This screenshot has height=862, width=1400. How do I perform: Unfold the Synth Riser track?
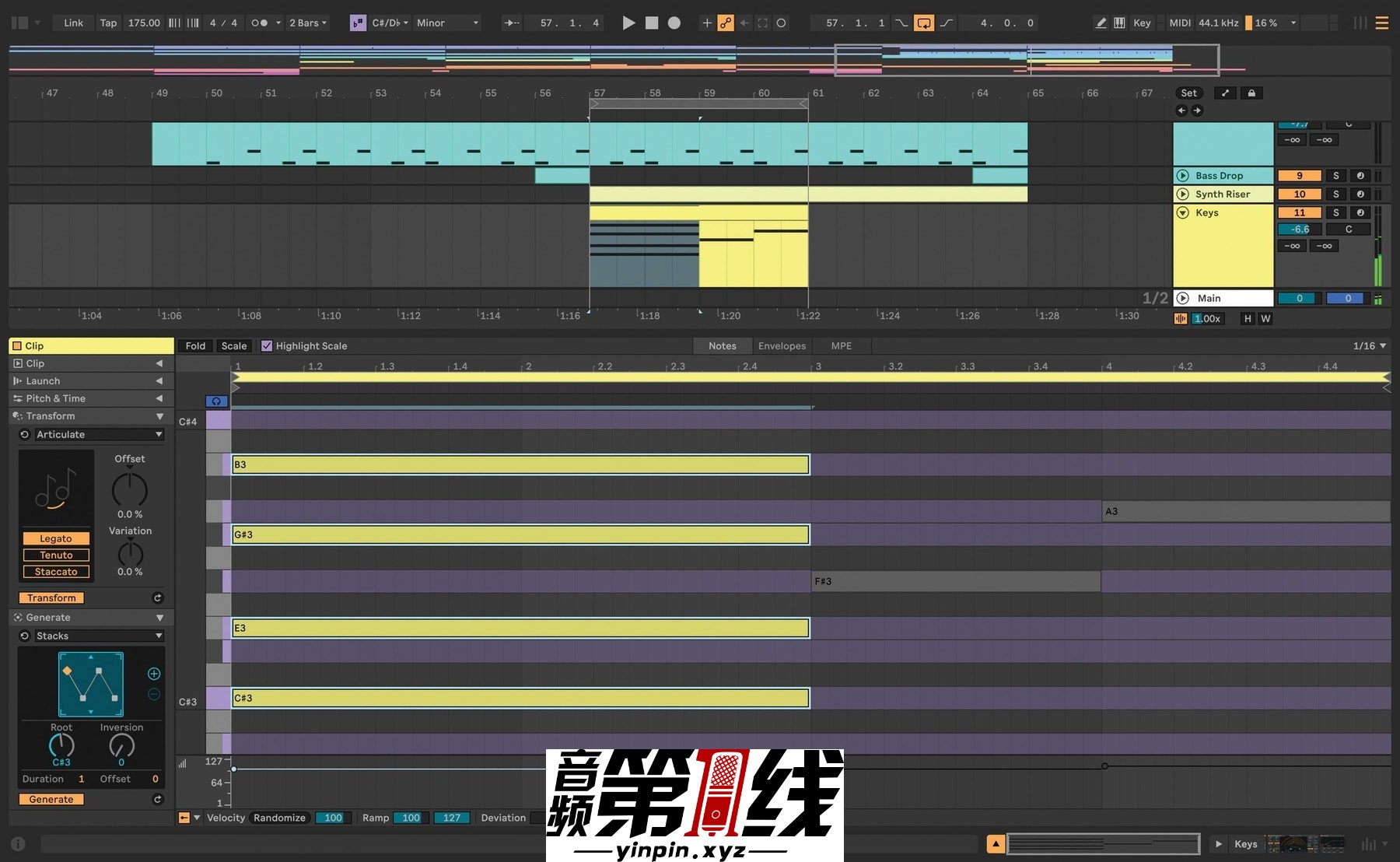pyautogui.click(x=1183, y=194)
